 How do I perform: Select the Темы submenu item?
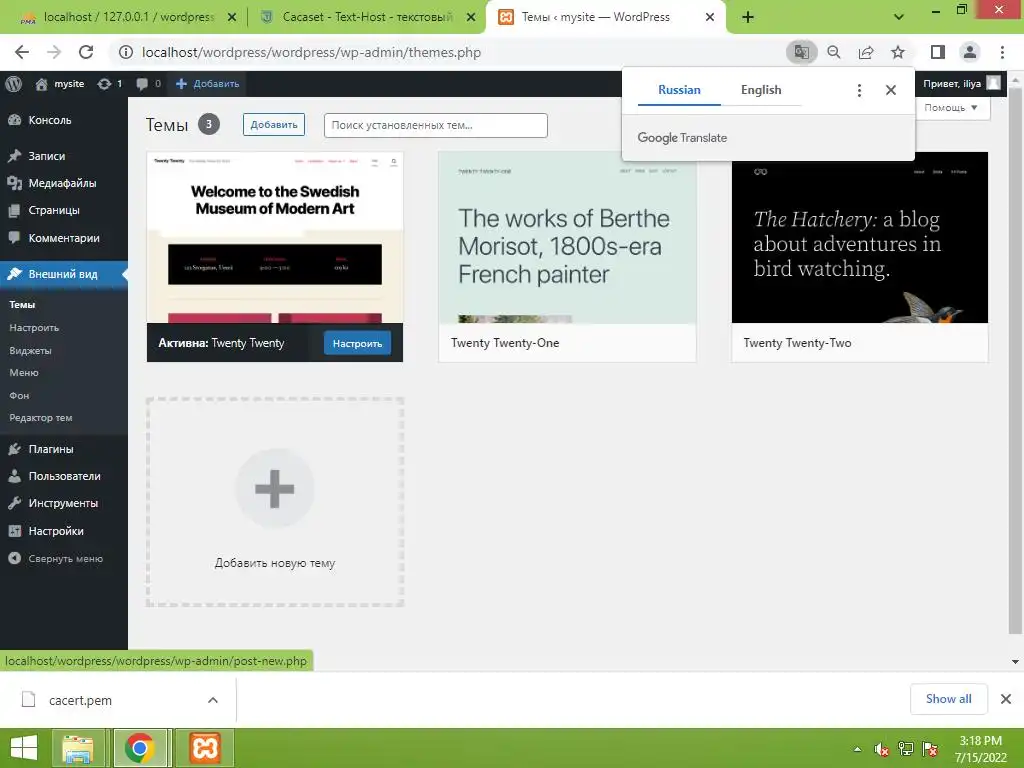coord(22,304)
